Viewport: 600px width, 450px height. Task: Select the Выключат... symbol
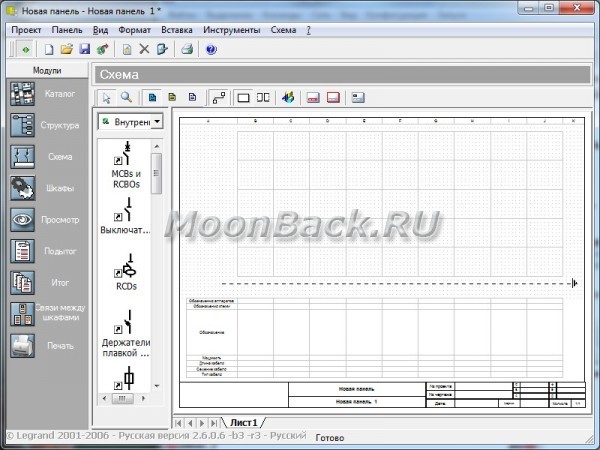(126, 215)
